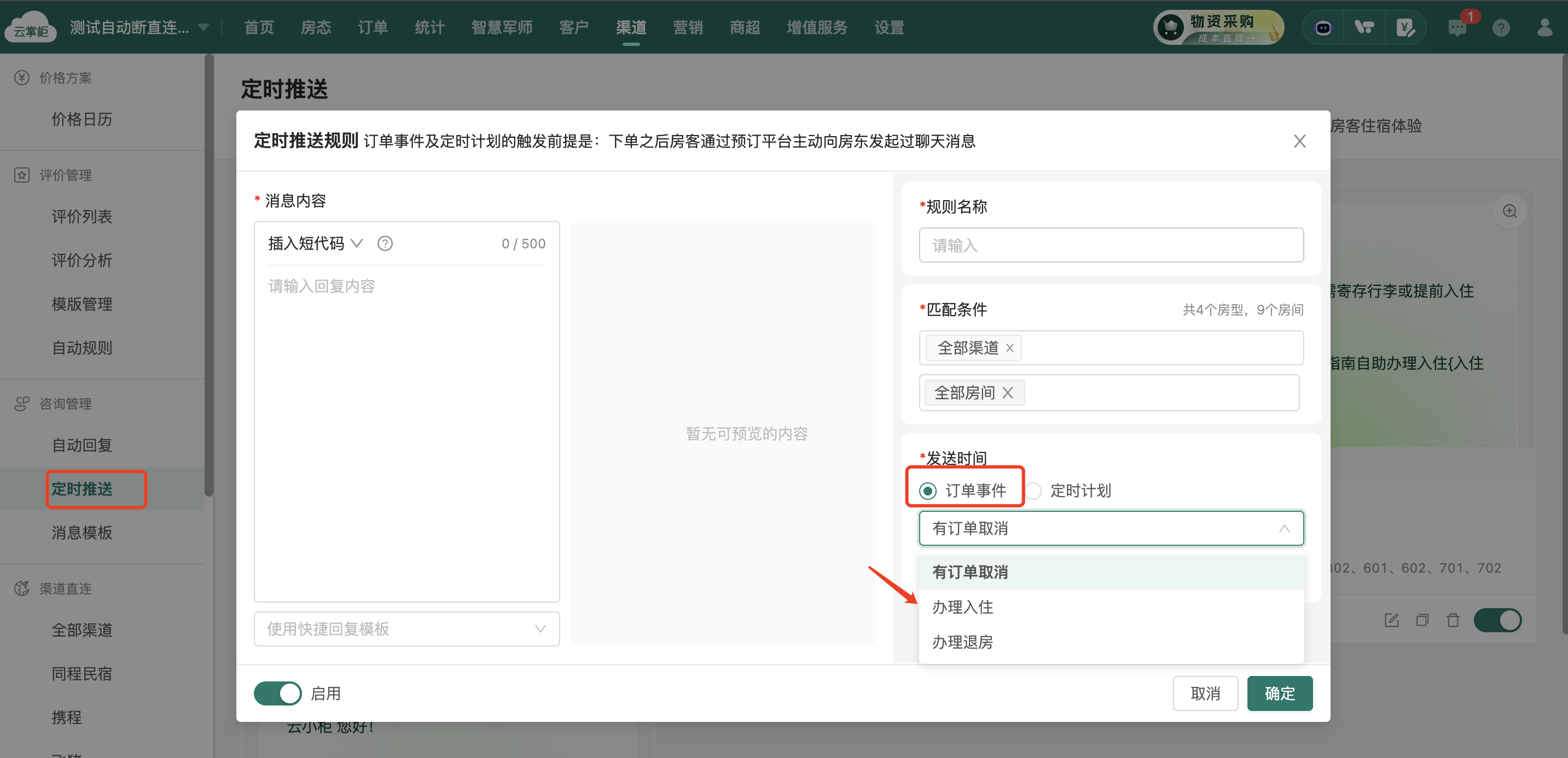Click the 确定 button
The image size is (1568, 758).
pyautogui.click(x=1279, y=693)
